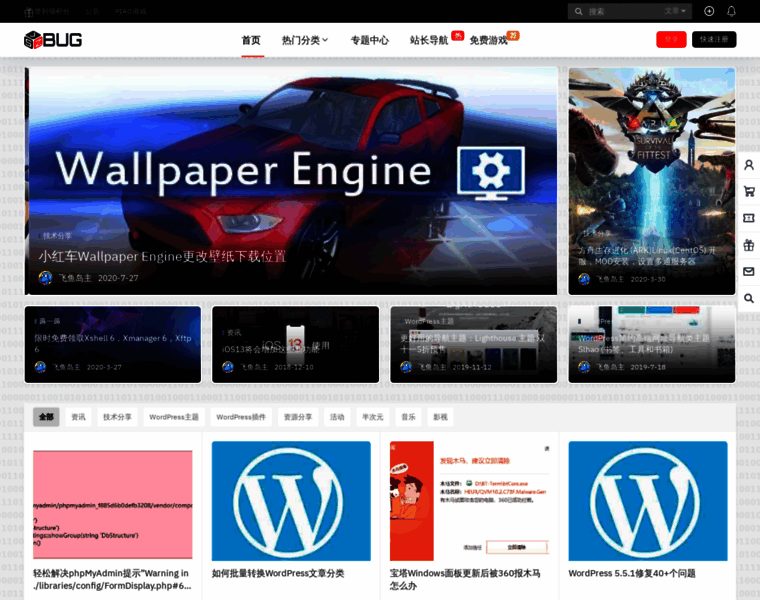The height and width of the screenshot is (600, 760).
Task: Open WordPress logo thumbnail for 批量转换 article
Action: tap(291, 501)
